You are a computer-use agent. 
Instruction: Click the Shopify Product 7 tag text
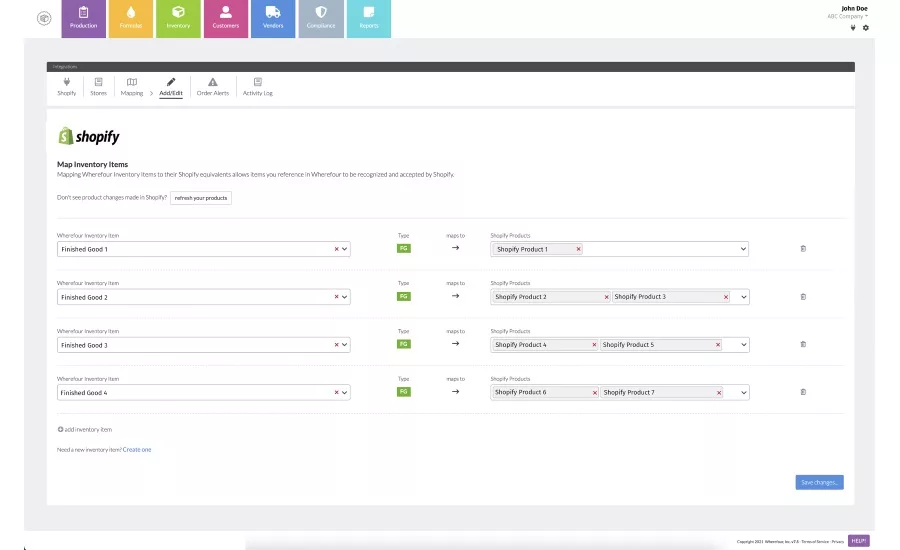(629, 393)
